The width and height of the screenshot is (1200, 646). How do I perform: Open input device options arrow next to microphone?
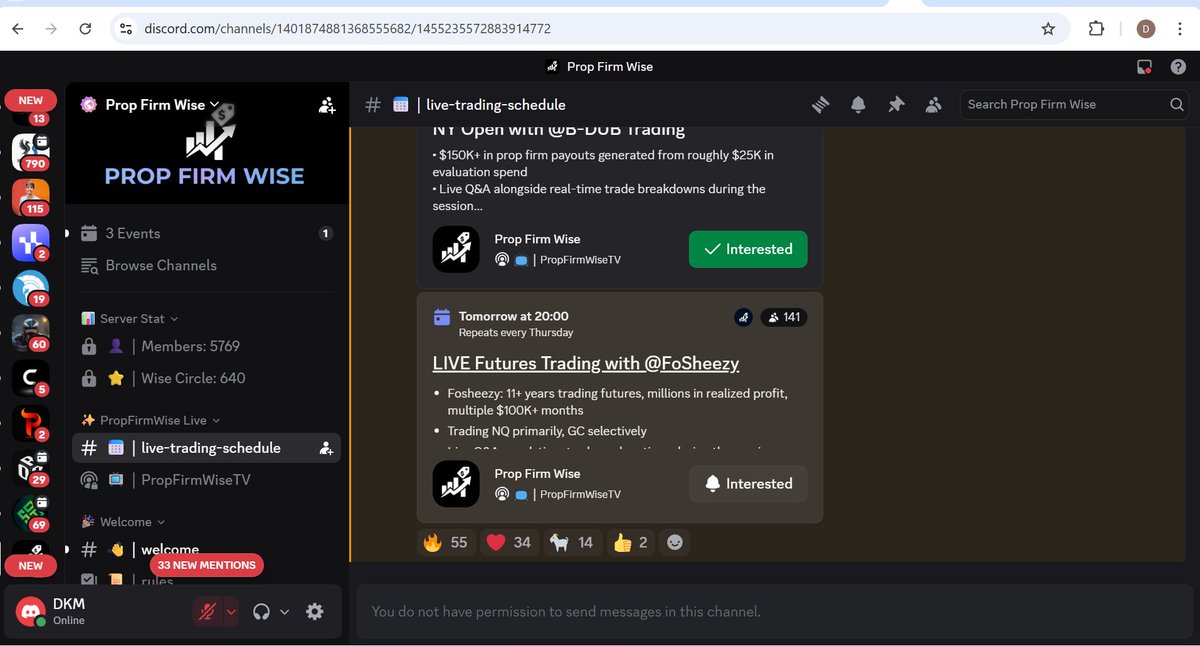(x=231, y=611)
